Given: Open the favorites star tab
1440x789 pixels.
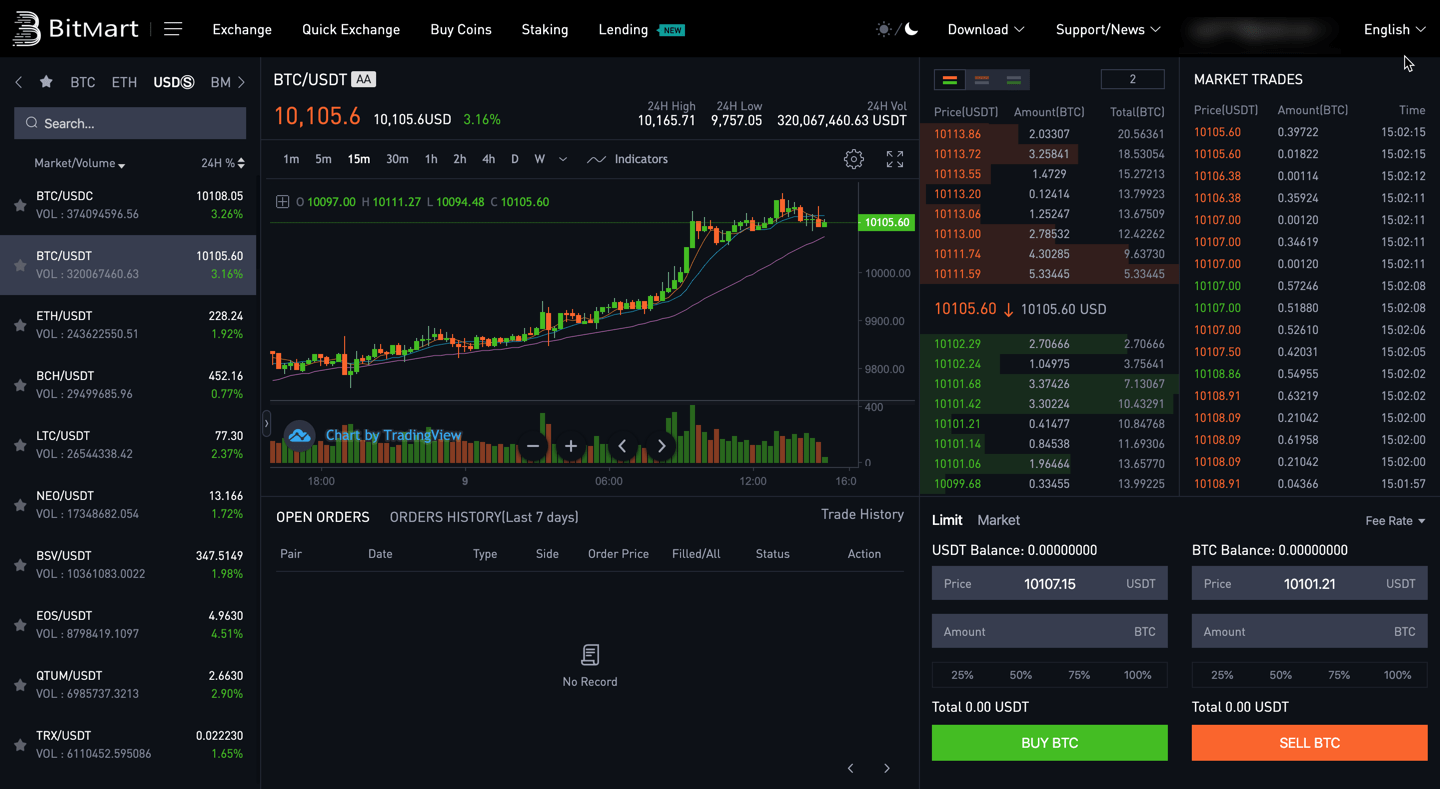Looking at the screenshot, I should point(46,82).
